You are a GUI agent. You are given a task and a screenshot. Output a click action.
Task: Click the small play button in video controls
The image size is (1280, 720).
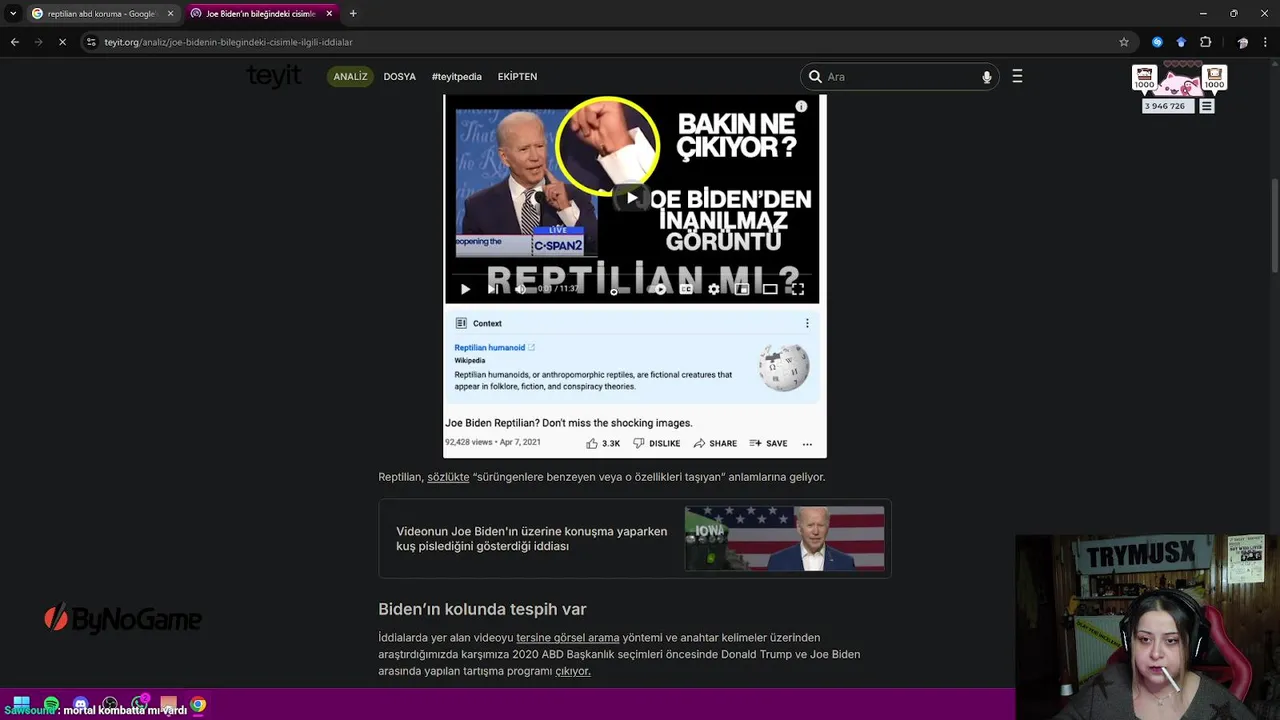click(x=465, y=289)
